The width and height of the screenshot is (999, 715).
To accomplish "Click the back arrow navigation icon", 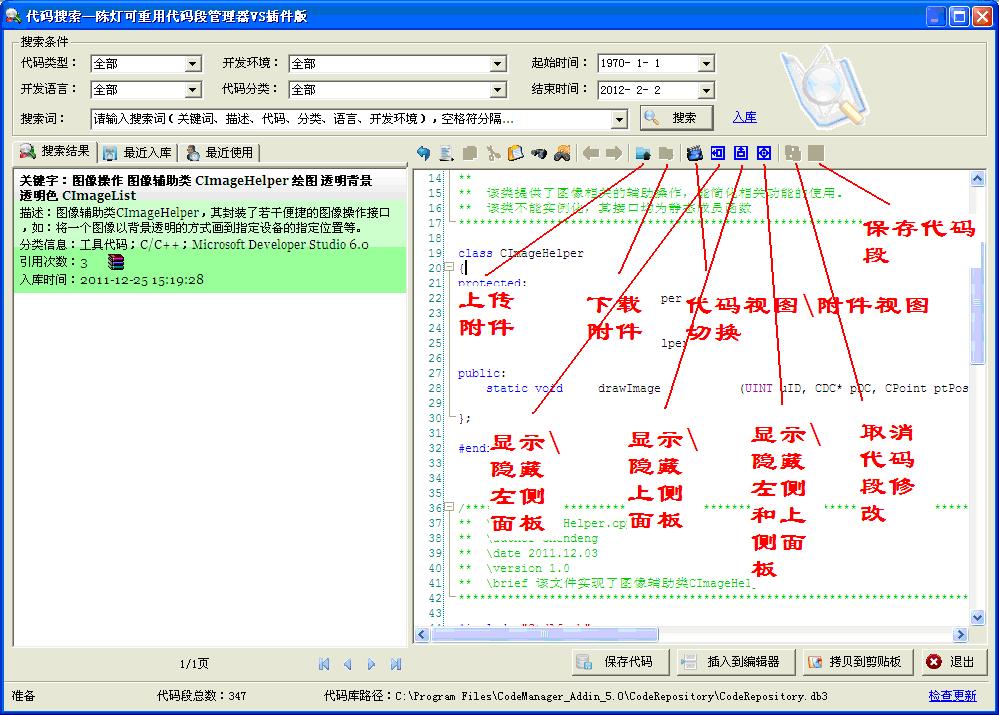I will [x=591, y=153].
